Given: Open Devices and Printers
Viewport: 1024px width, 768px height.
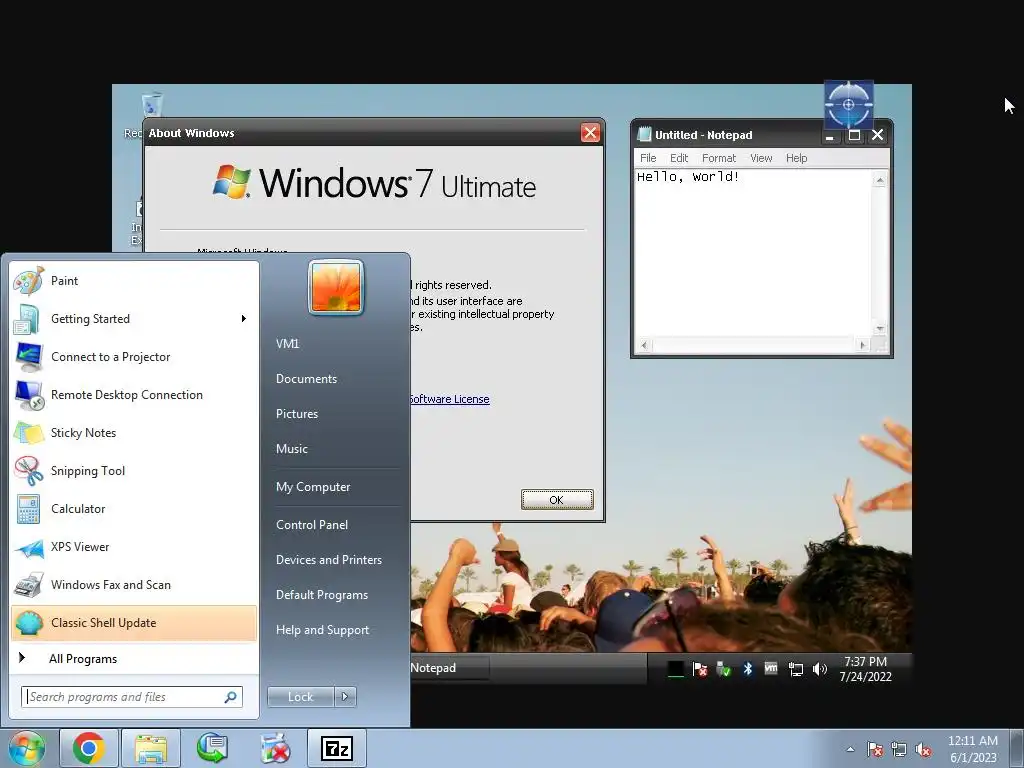Looking at the screenshot, I should point(328,560).
